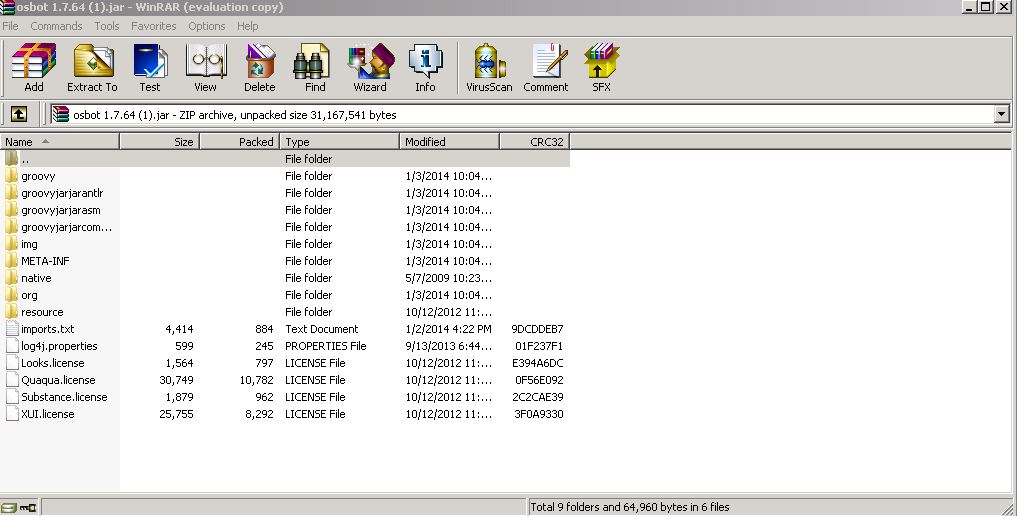
Task: Click the PROPERTIES File type cell
Action: (326, 346)
